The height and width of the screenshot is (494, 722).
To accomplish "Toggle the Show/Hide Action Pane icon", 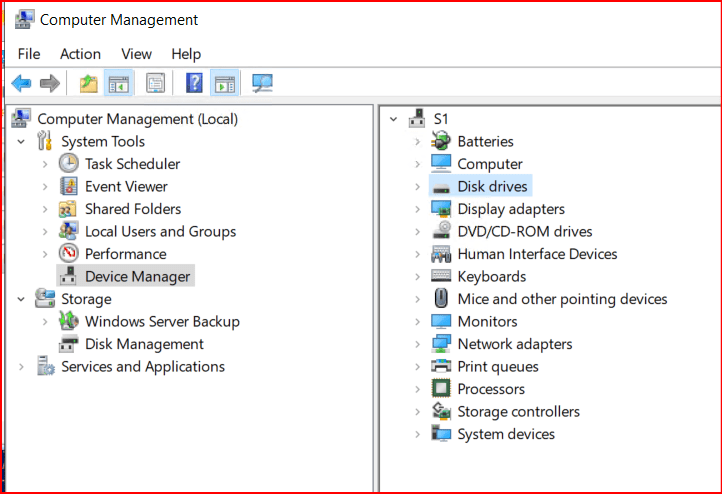I will pos(224,83).
